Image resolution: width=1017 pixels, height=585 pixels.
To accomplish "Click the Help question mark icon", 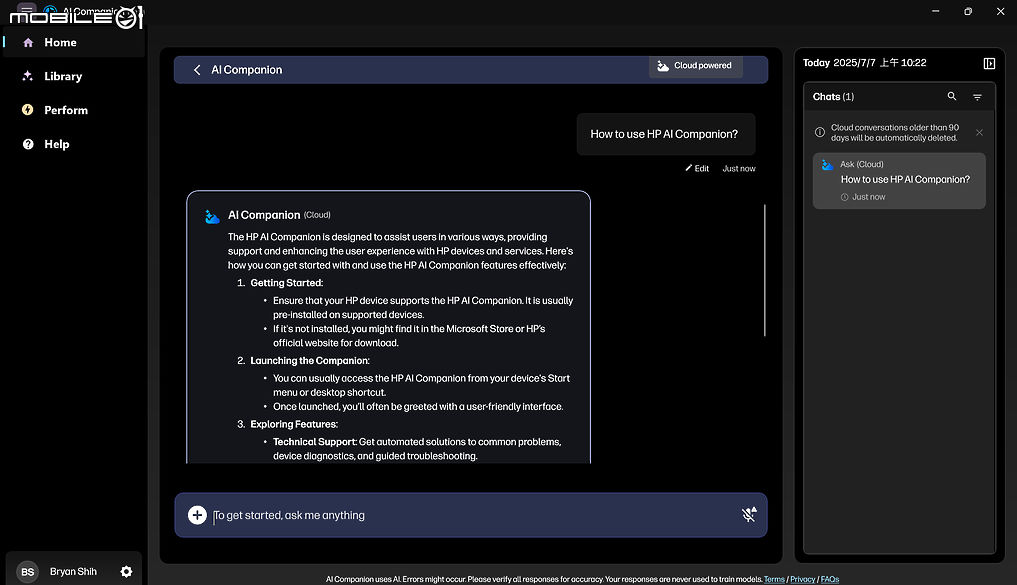I will tap(28, 144).
